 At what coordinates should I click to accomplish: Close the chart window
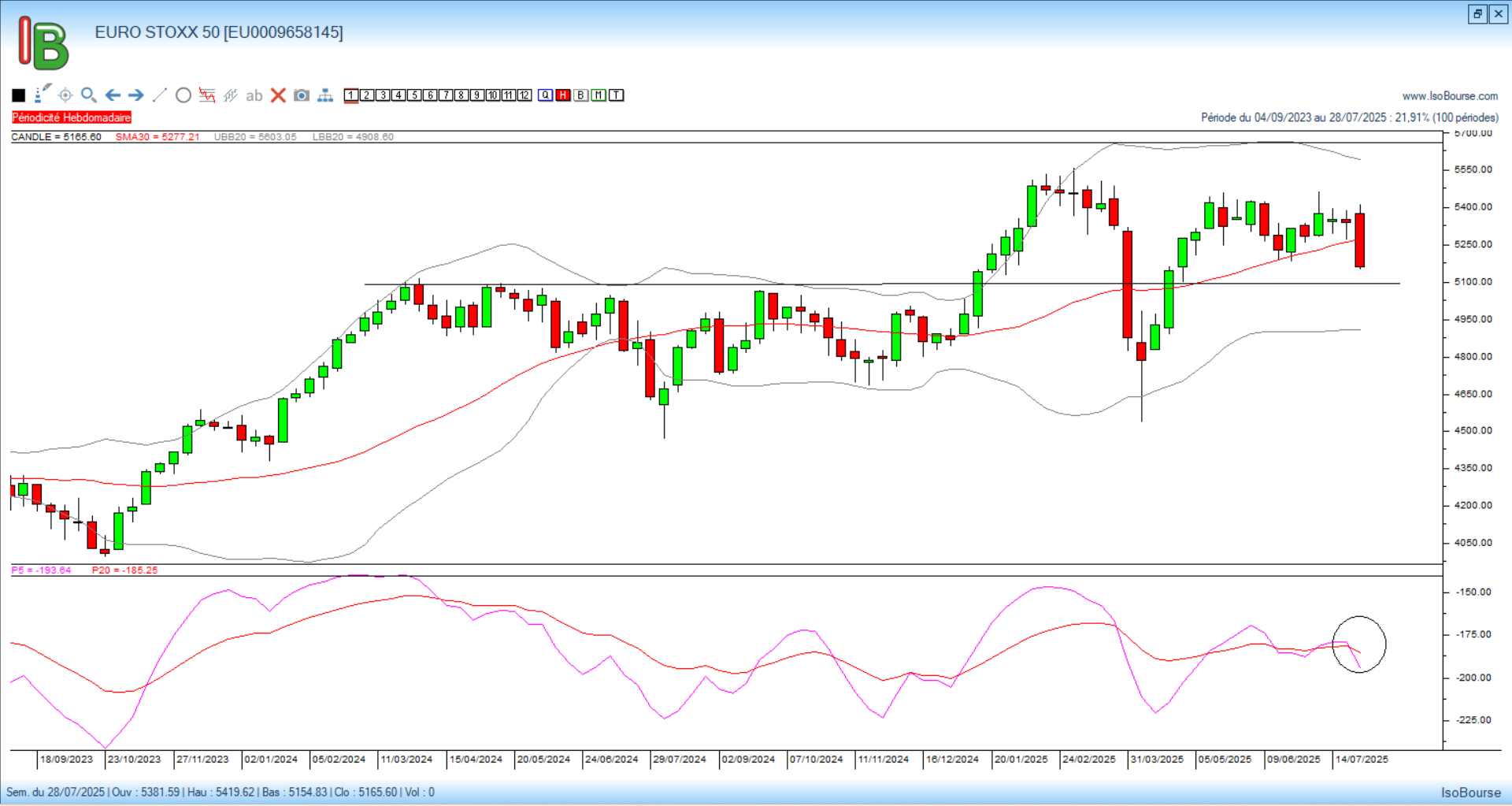click(1499, 14)
